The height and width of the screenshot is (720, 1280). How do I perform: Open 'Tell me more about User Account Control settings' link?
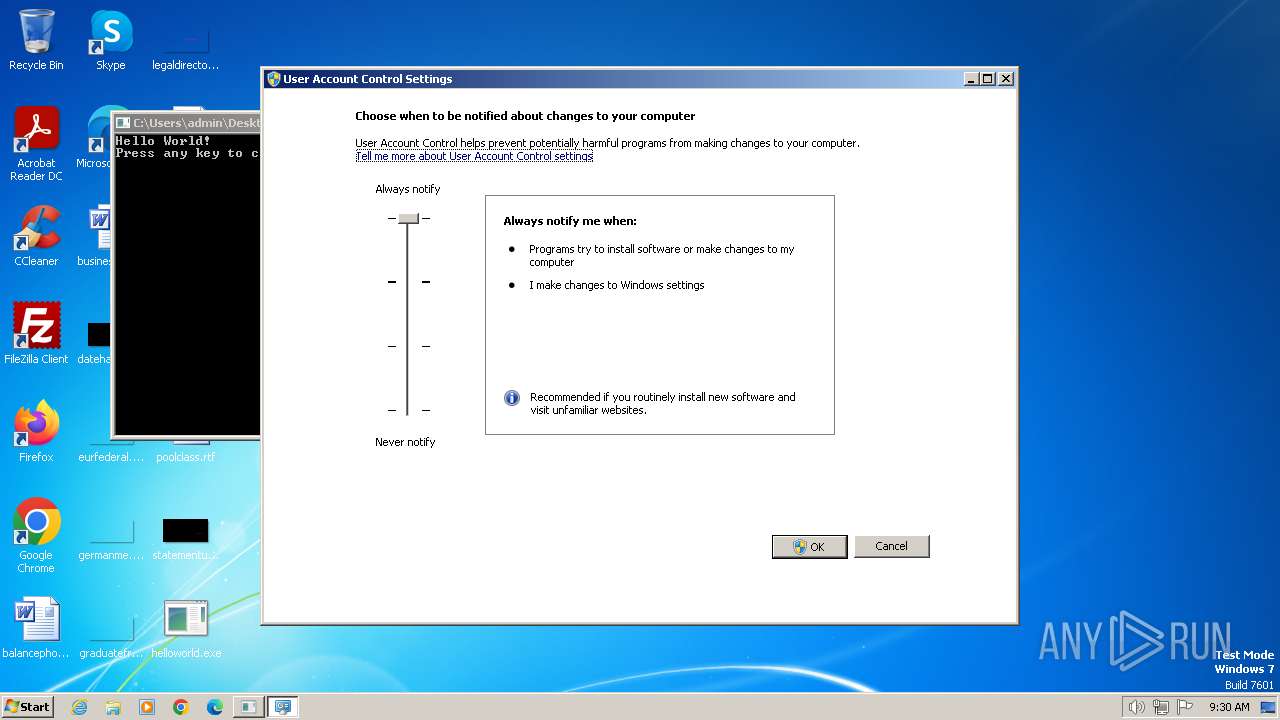tap(474, 156)
